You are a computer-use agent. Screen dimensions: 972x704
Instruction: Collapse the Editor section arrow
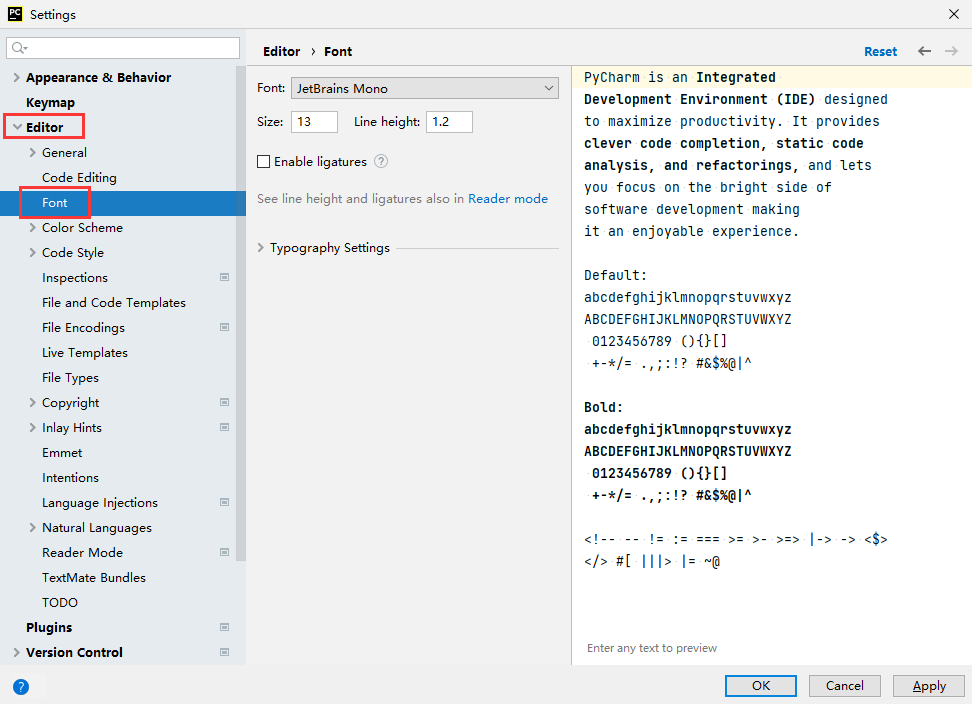click(x=17, y=127)
